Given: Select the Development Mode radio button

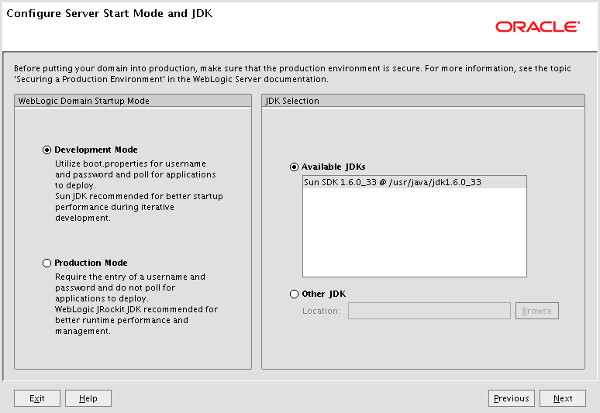Looking at the screenshot, I should point(47,150).
